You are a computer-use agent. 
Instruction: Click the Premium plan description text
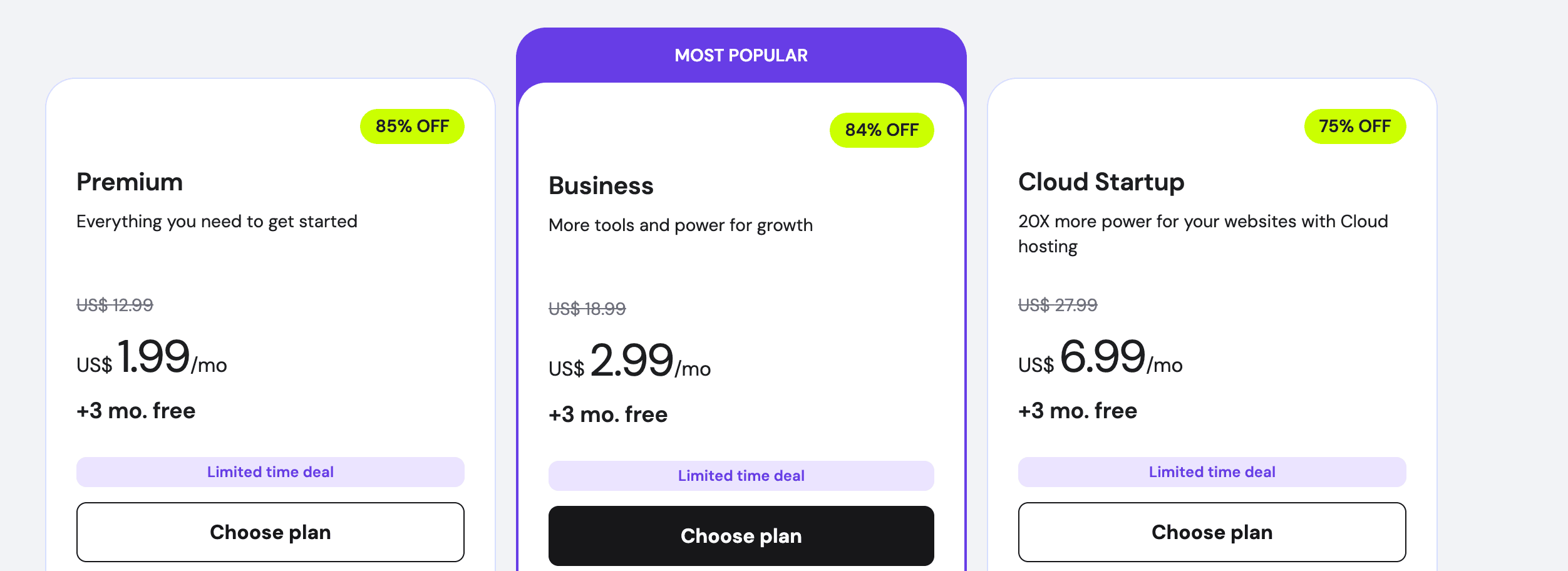(217, 221)
